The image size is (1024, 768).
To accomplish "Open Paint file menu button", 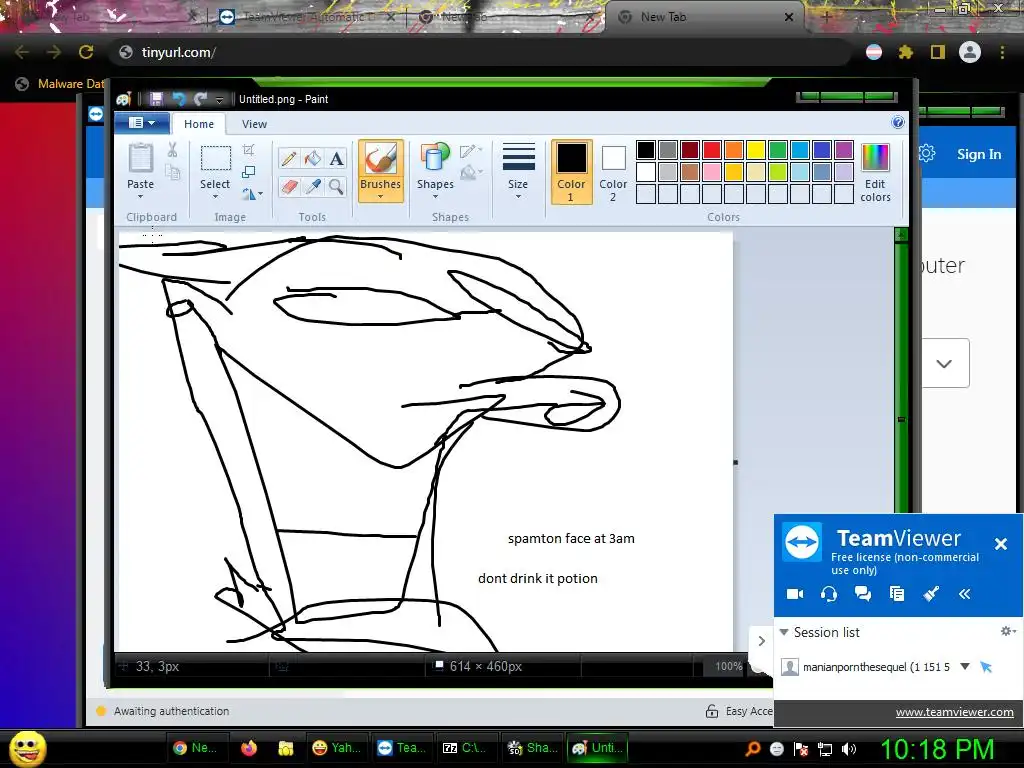I will (142, 123).
